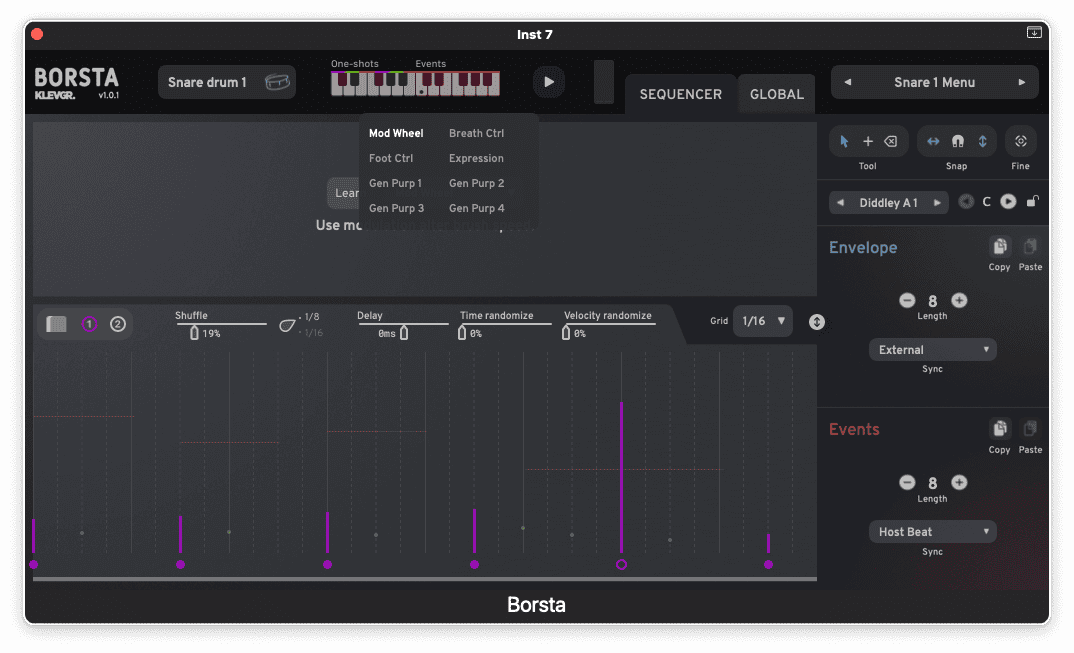
Task: Adjust the Delay slider handle
Action: tap(404, 333)
